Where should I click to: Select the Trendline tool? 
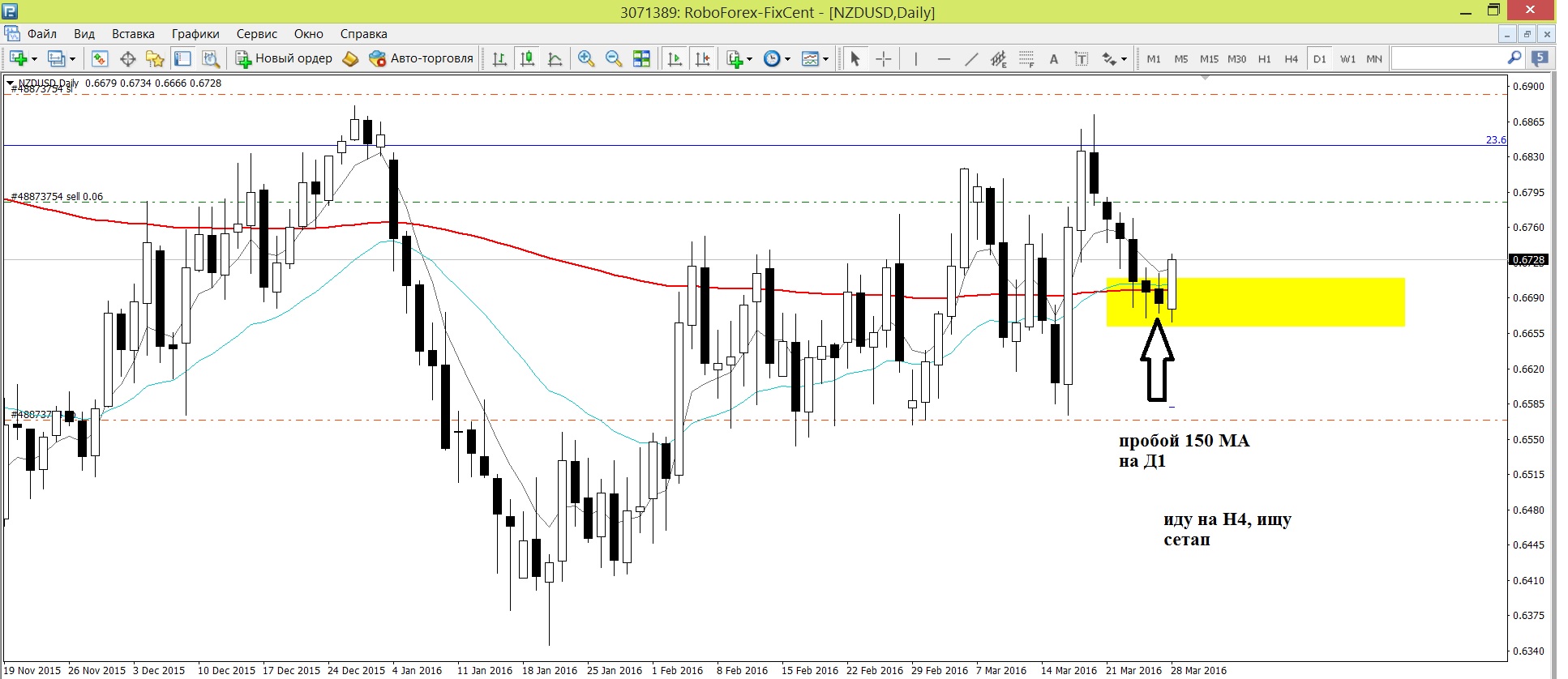(x=971, y=58)
